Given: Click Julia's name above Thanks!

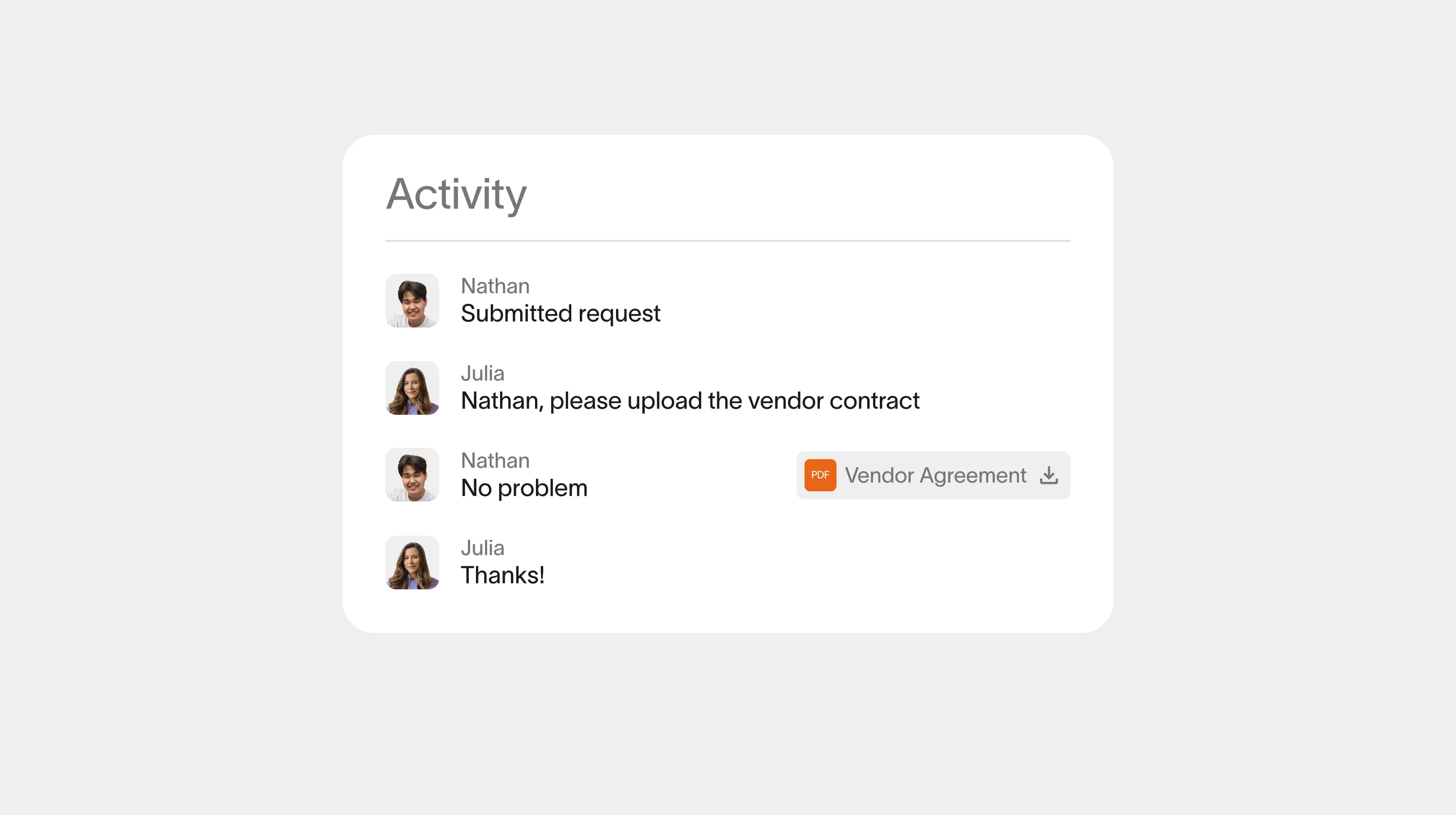Looking at the screenshot, I should point(483,548).
